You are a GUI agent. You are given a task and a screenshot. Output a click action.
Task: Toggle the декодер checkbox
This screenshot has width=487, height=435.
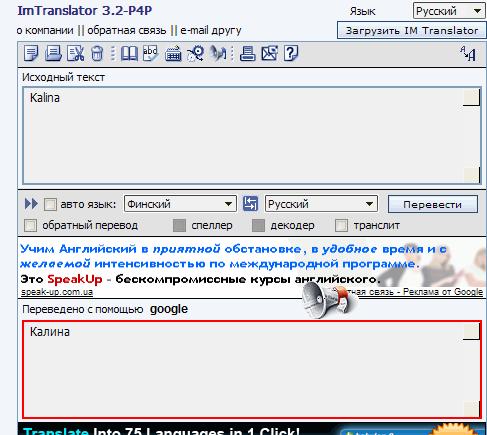coord(258,225)
